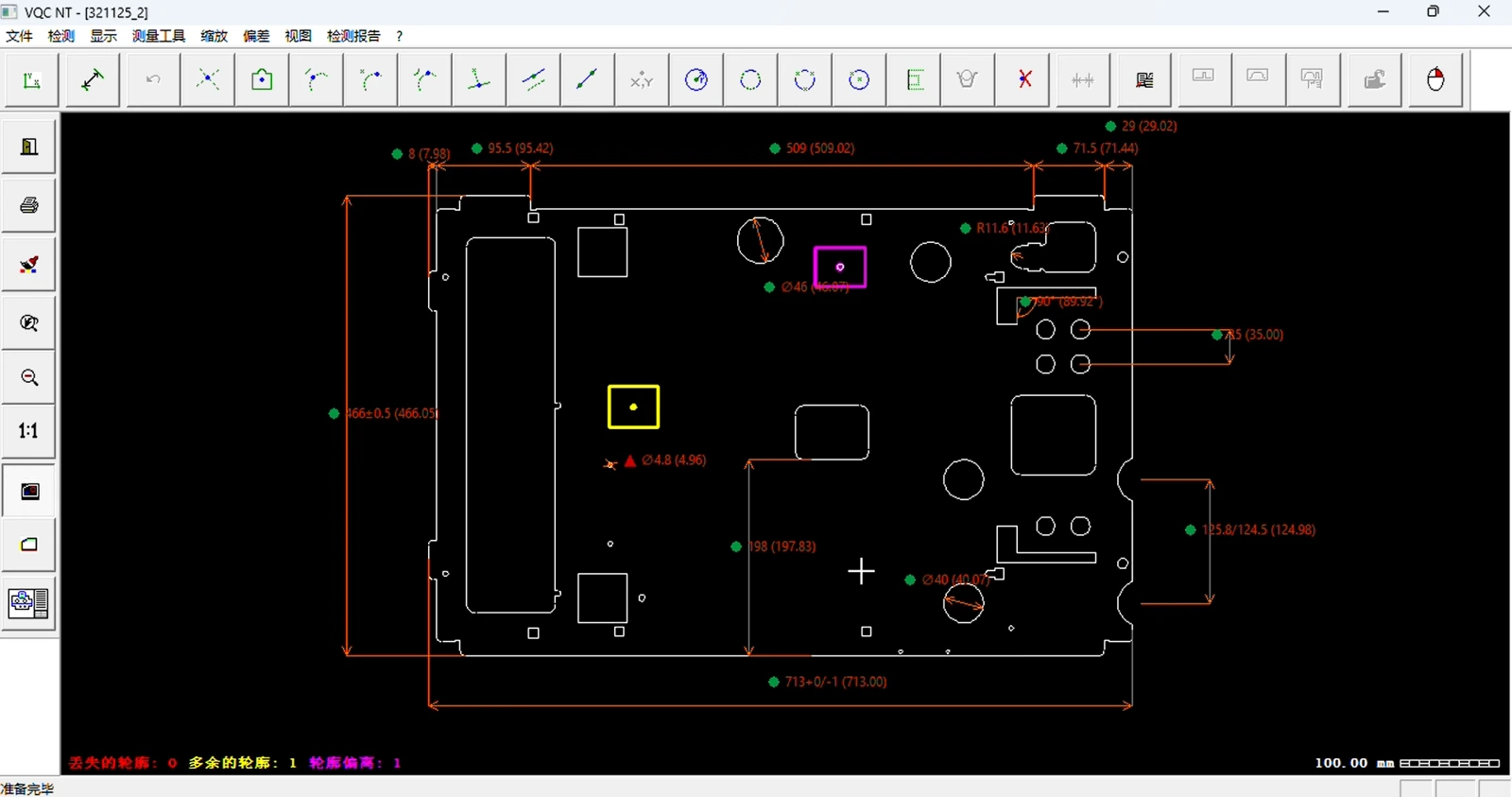Image resolution: width=1512 pixels, height=797 pixels.
Task: Click the yellow highlighted square contour
Action: click(x=633, y=407)
